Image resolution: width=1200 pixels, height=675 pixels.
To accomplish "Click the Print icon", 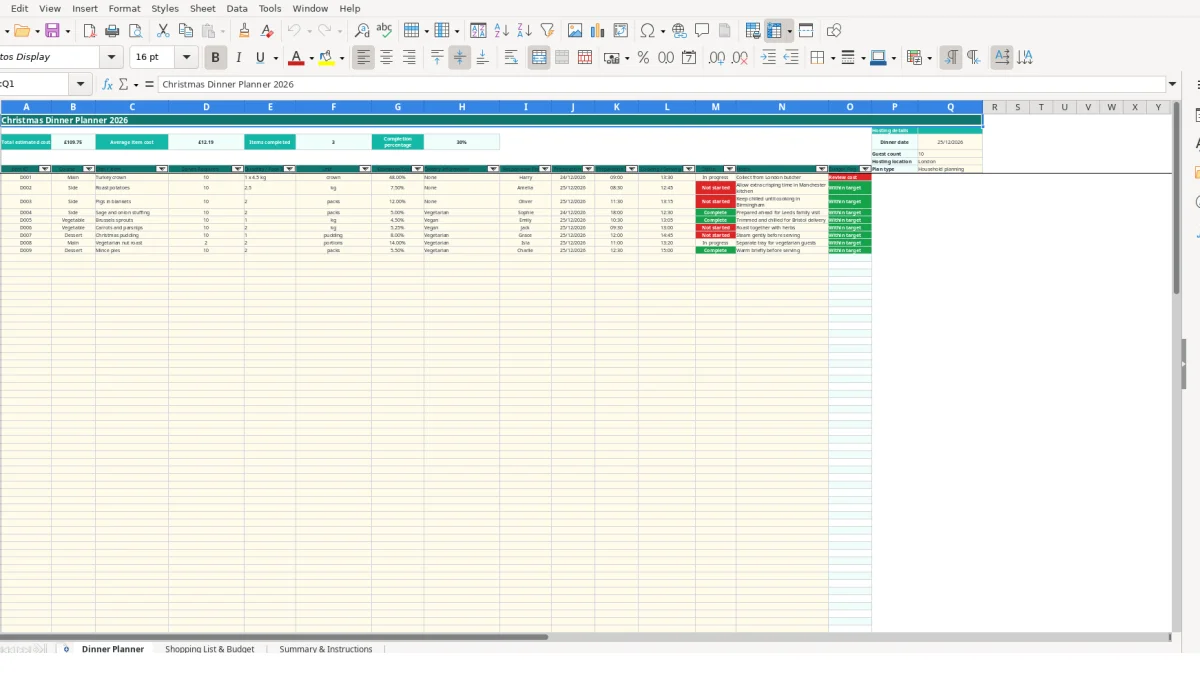I will coord(111,31).
